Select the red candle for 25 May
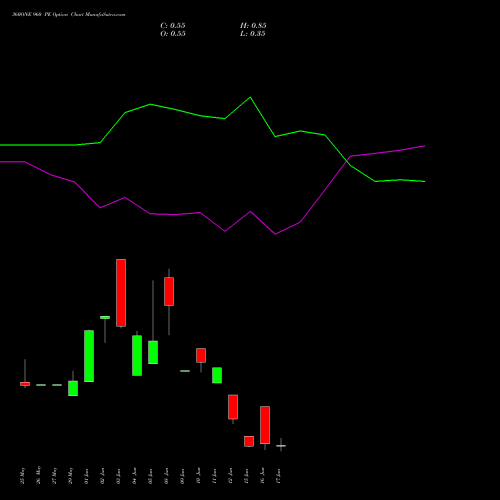 coord(25,384)
